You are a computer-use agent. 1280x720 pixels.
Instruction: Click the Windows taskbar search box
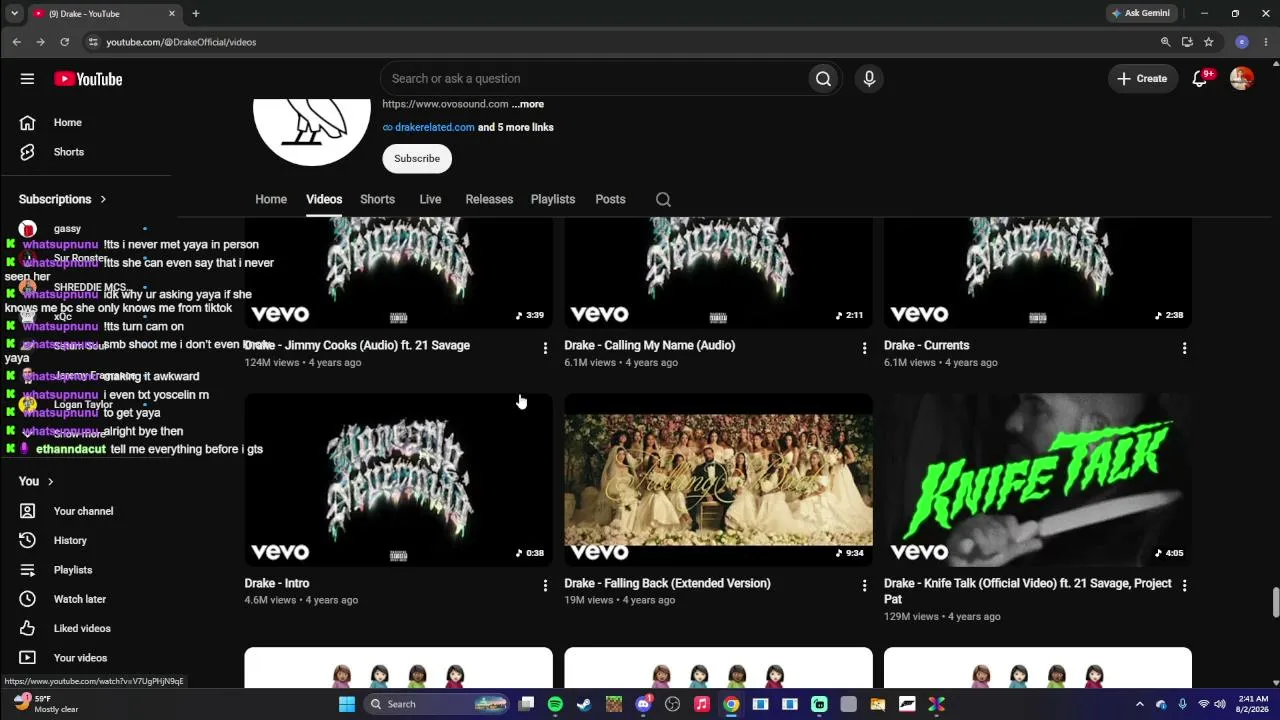(439, 704)
